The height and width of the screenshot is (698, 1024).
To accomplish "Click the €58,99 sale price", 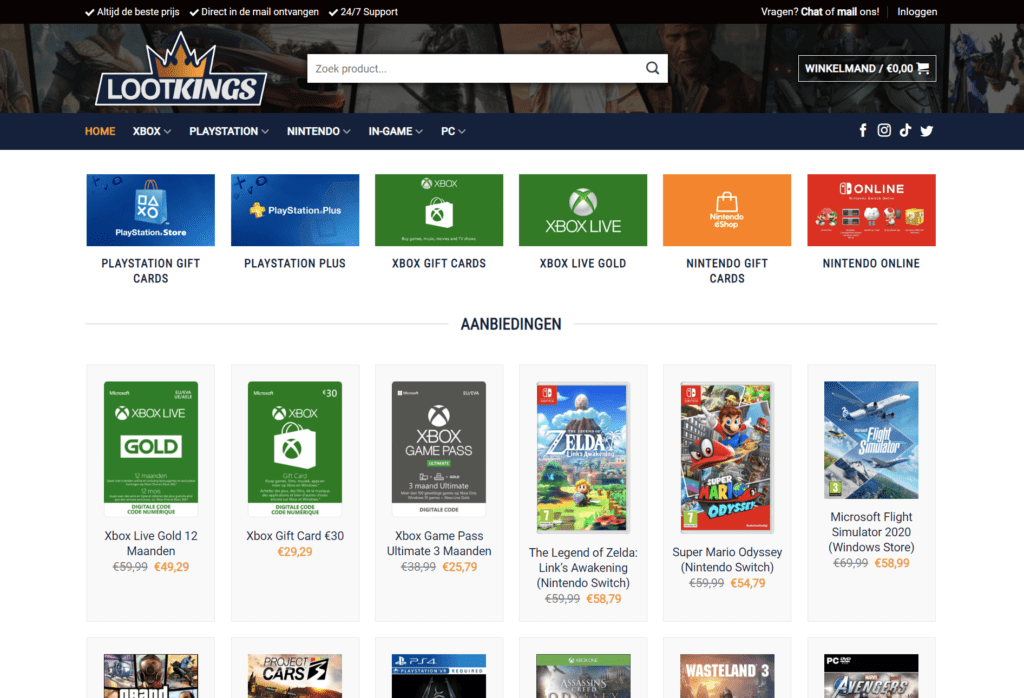I will [892, 563].
